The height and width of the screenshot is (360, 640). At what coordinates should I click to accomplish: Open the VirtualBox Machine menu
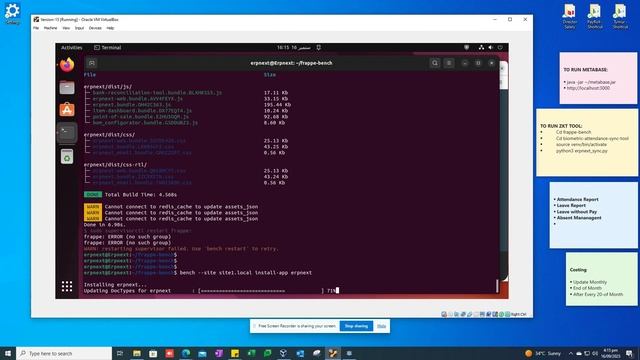click(x=51, y=28)
